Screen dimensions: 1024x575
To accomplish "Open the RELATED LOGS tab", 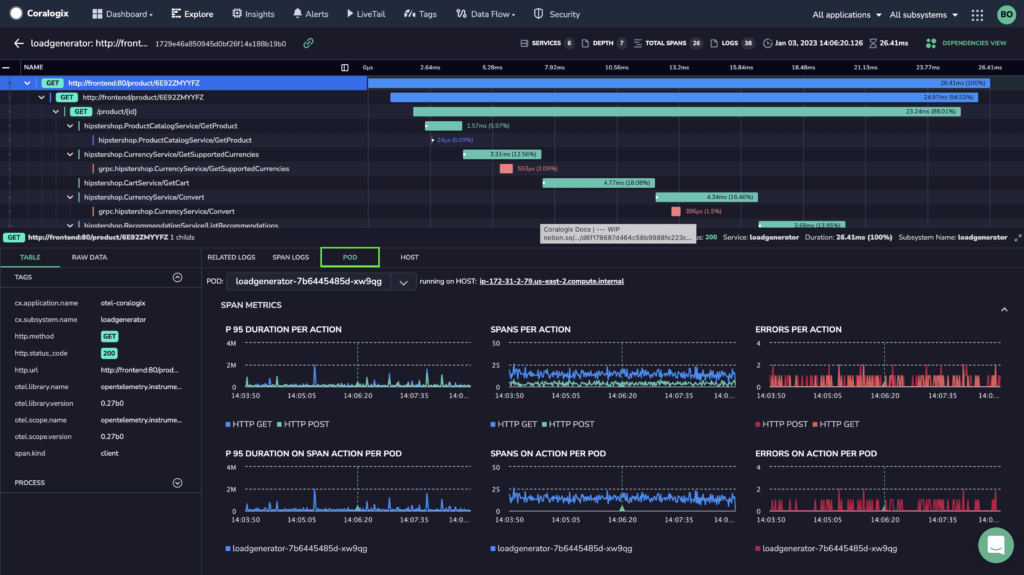I will 231,257.
